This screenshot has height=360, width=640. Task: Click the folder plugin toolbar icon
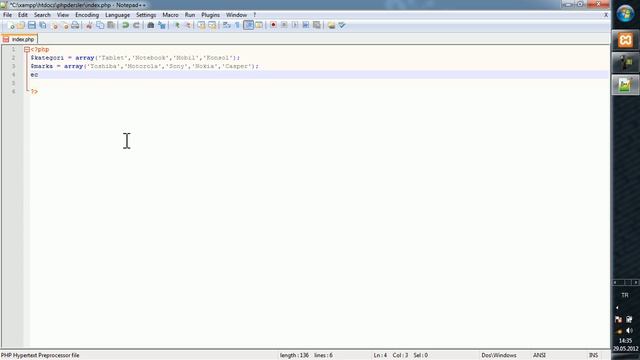point(331,25)
